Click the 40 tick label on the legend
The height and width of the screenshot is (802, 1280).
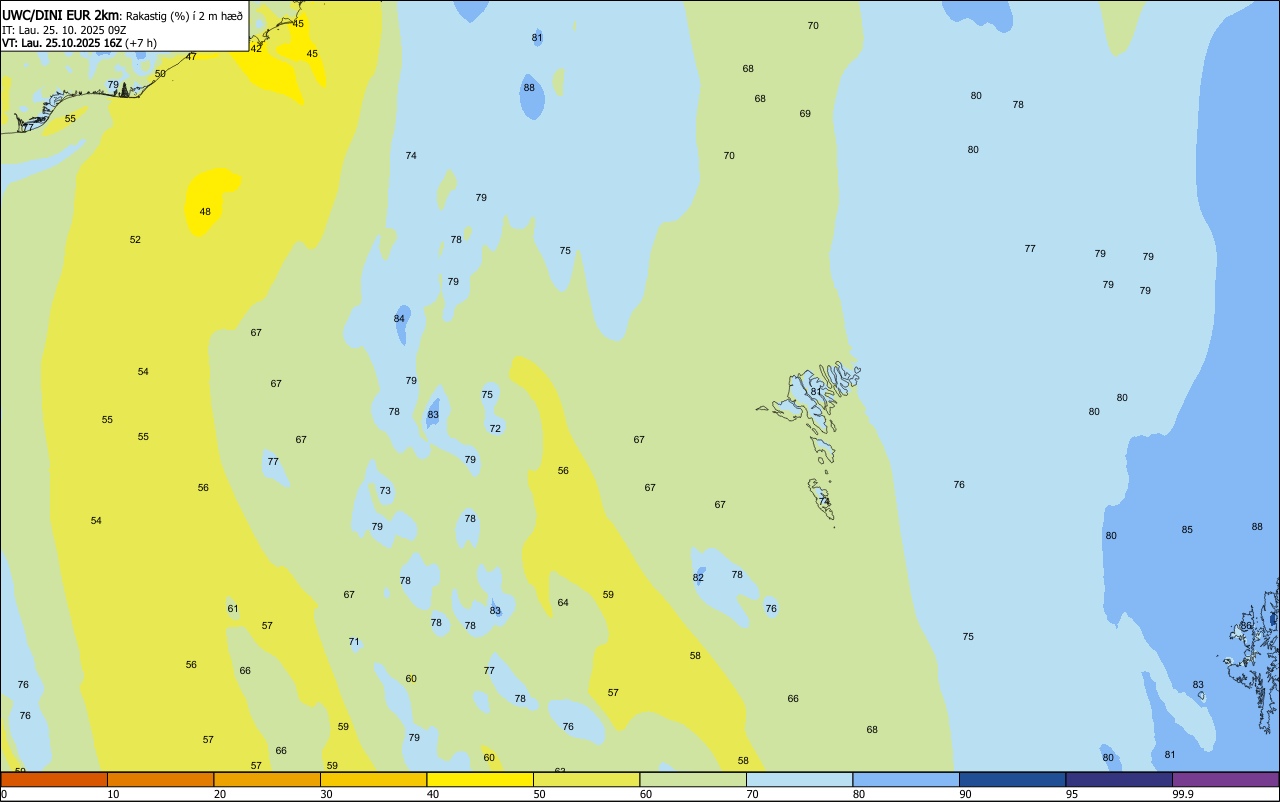point(433,794)
